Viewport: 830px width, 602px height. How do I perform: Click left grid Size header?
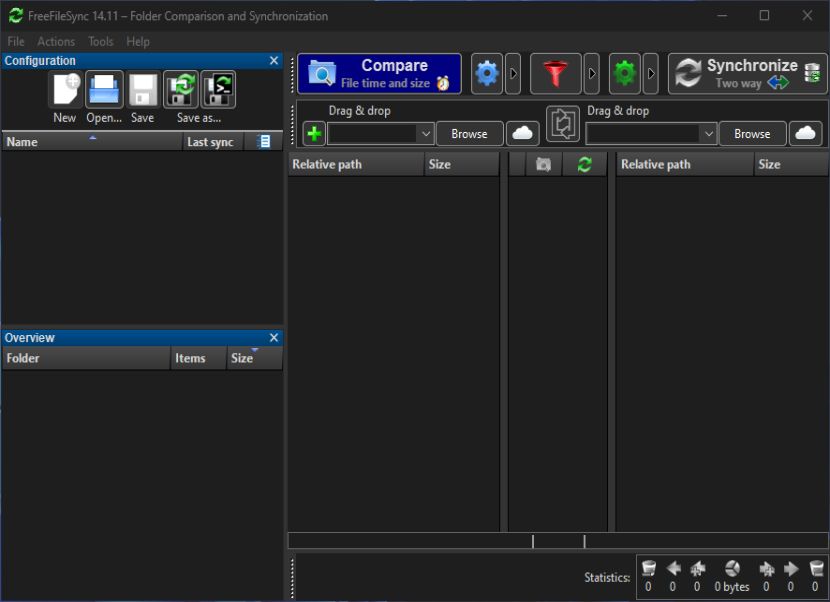pyautogui.click(x=462, y=165)
